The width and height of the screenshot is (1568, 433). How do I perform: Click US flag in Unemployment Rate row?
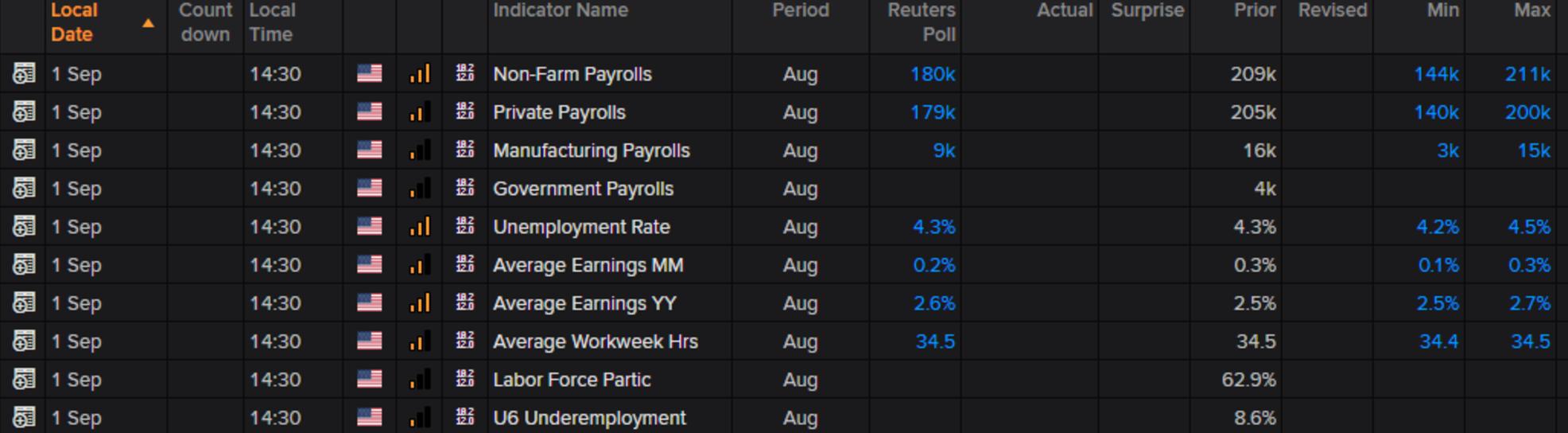pyautogui.click(x=369, y=227)
